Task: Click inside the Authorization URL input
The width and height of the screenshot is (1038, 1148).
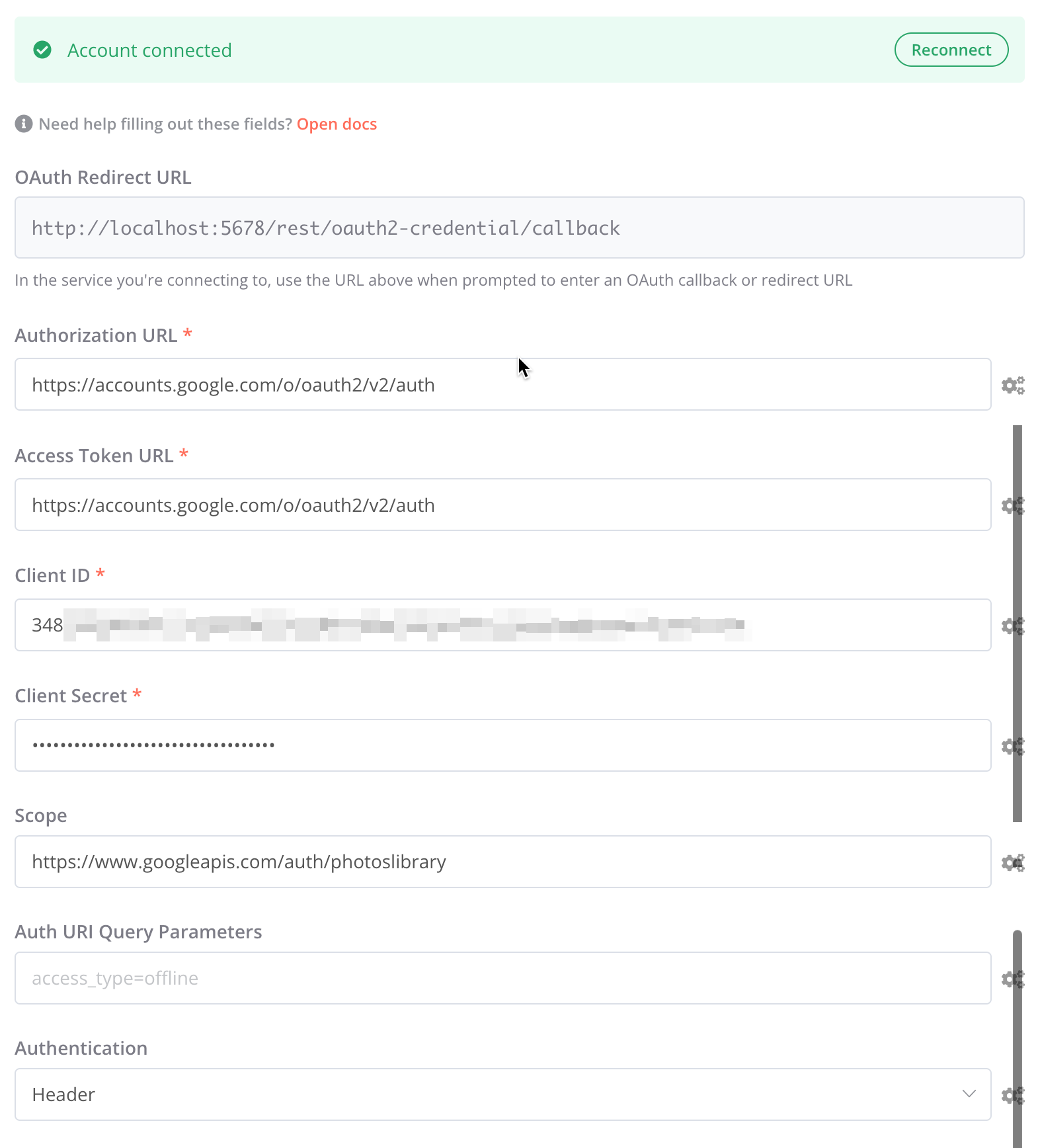Action: click(502, 384)
